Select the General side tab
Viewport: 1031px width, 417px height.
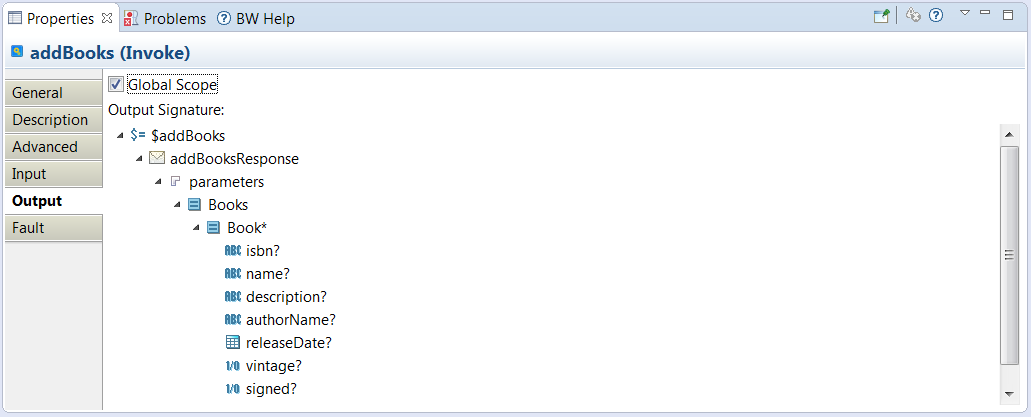51,93
